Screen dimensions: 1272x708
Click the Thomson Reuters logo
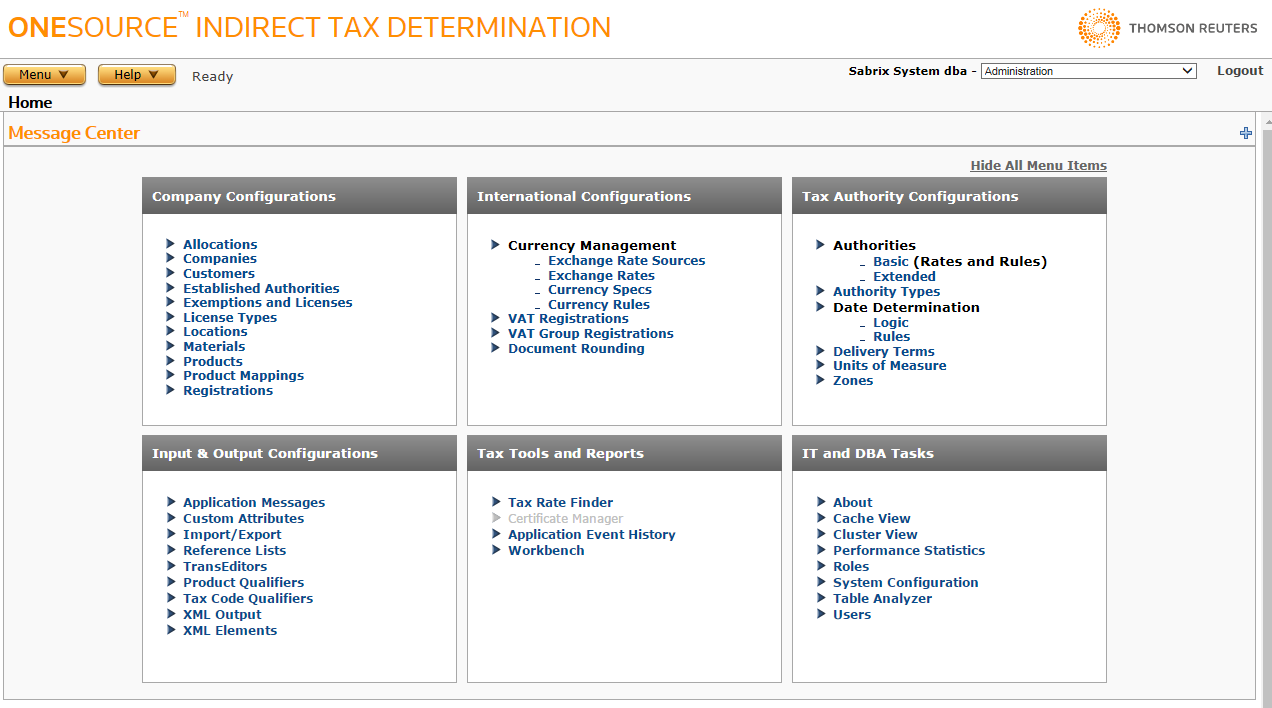(1167, 28)
